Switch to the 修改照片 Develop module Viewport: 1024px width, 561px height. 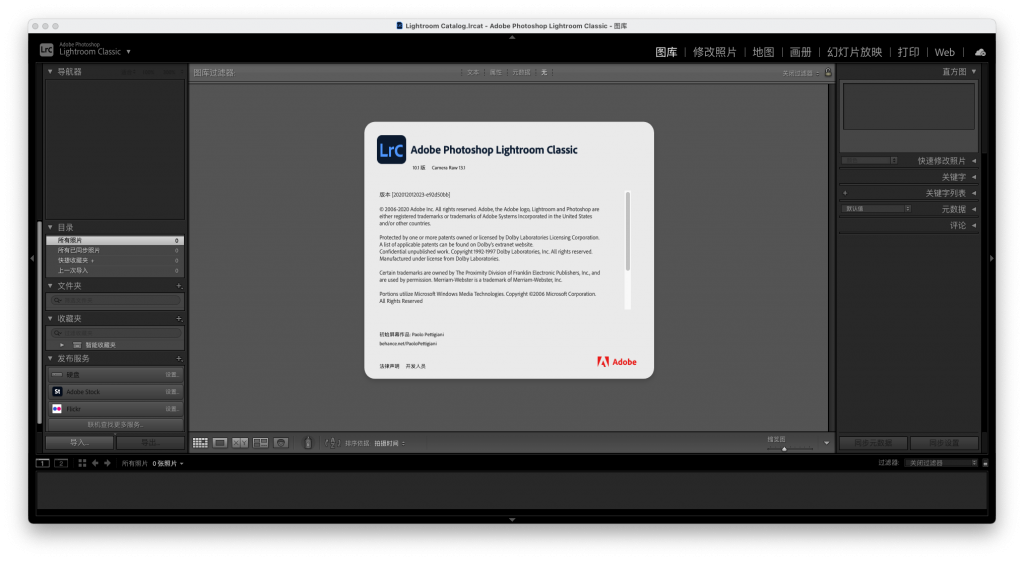(x=714, y=52)
